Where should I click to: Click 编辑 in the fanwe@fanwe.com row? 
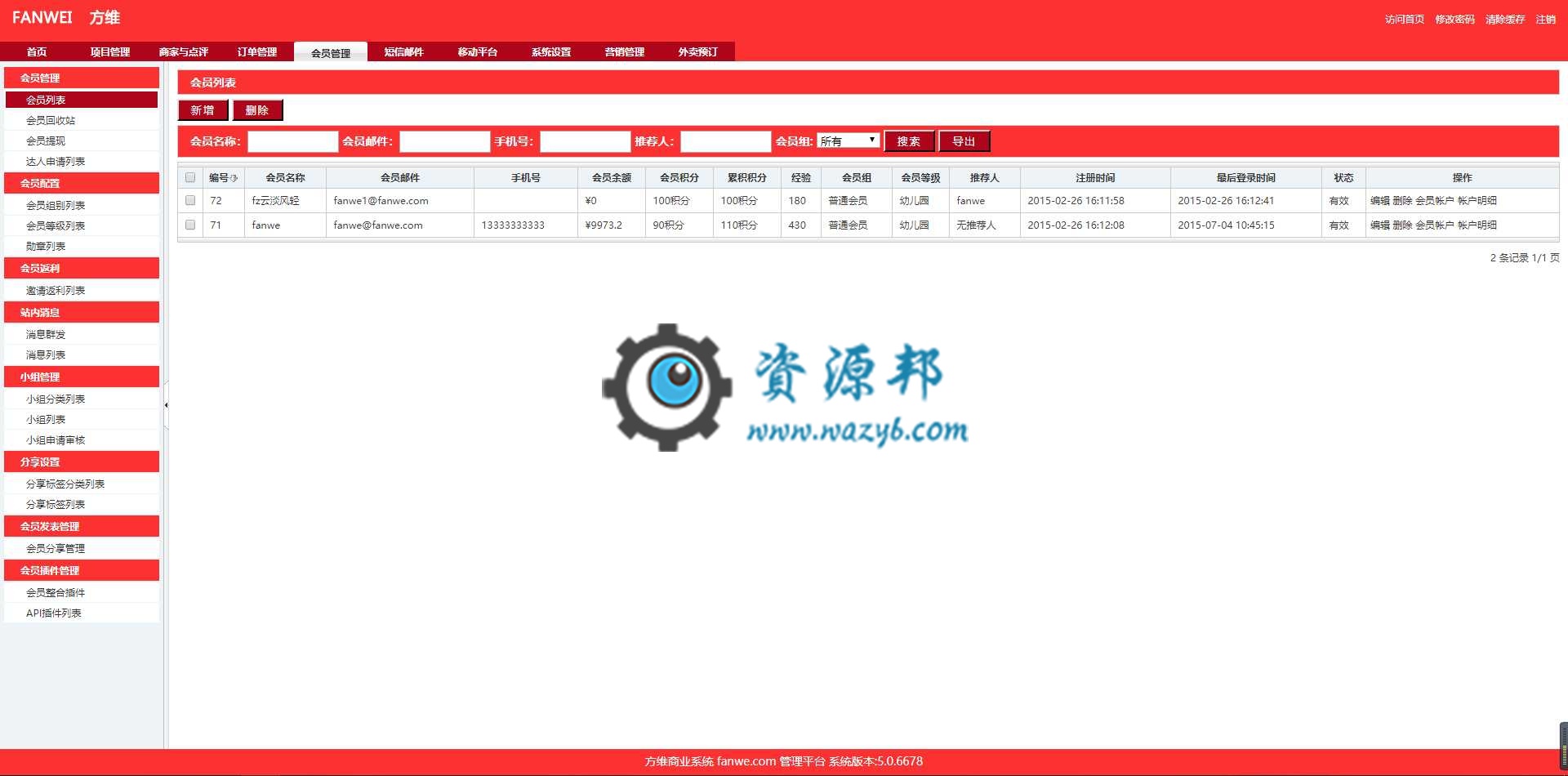[x=1380, y=225]
